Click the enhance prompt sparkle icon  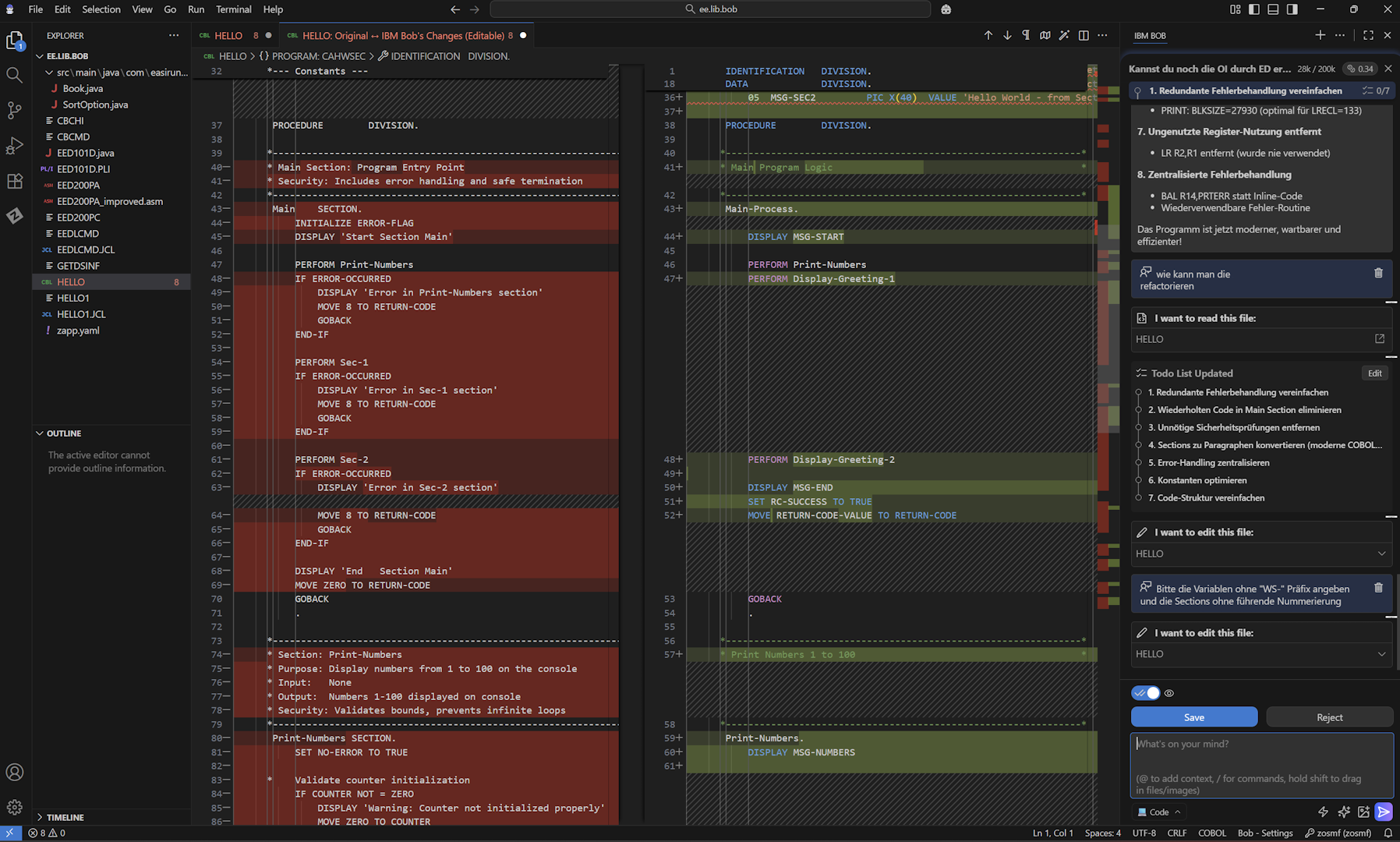[1344, 812]
